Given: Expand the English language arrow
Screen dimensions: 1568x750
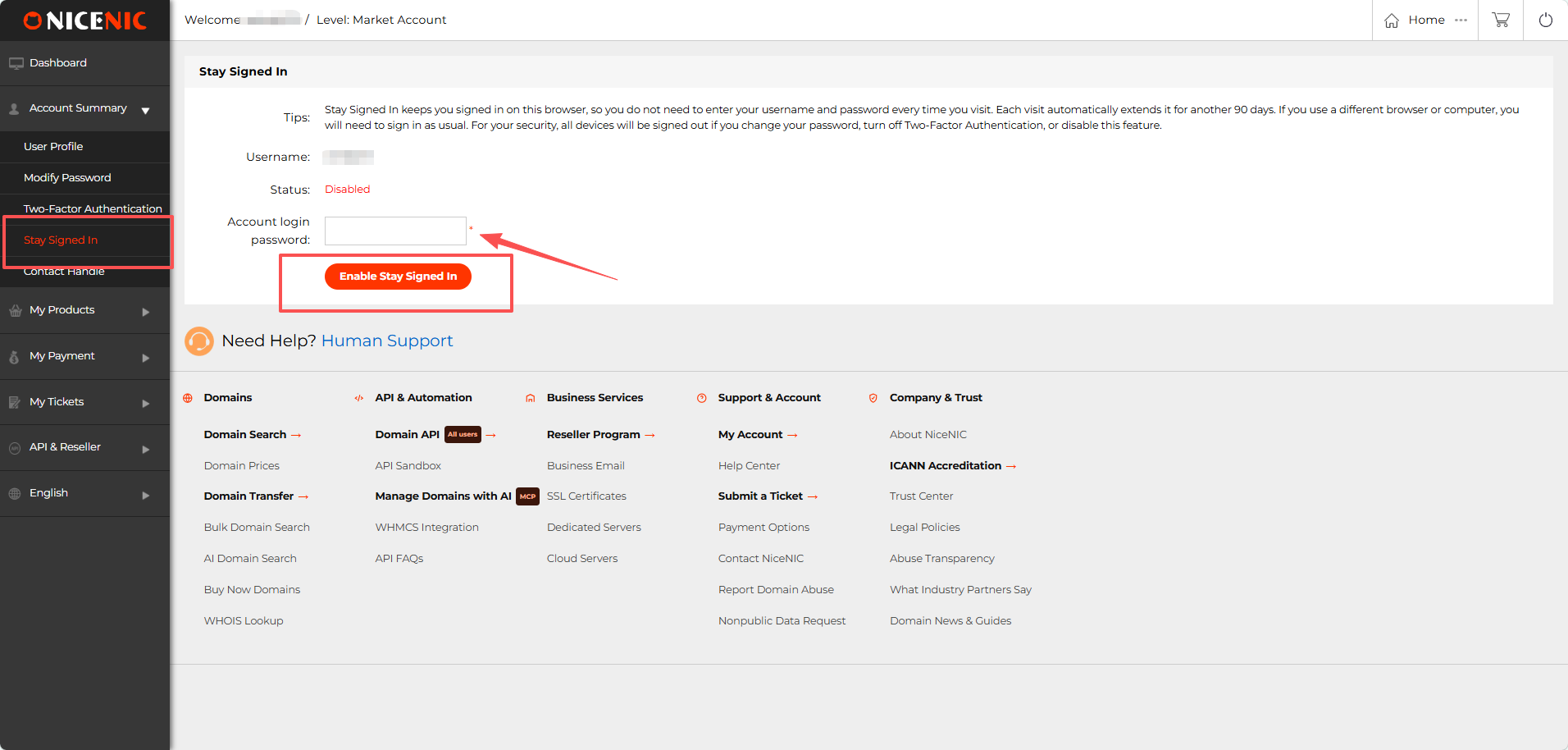Looking at the screenshot, I should click(x=146, y=496).
